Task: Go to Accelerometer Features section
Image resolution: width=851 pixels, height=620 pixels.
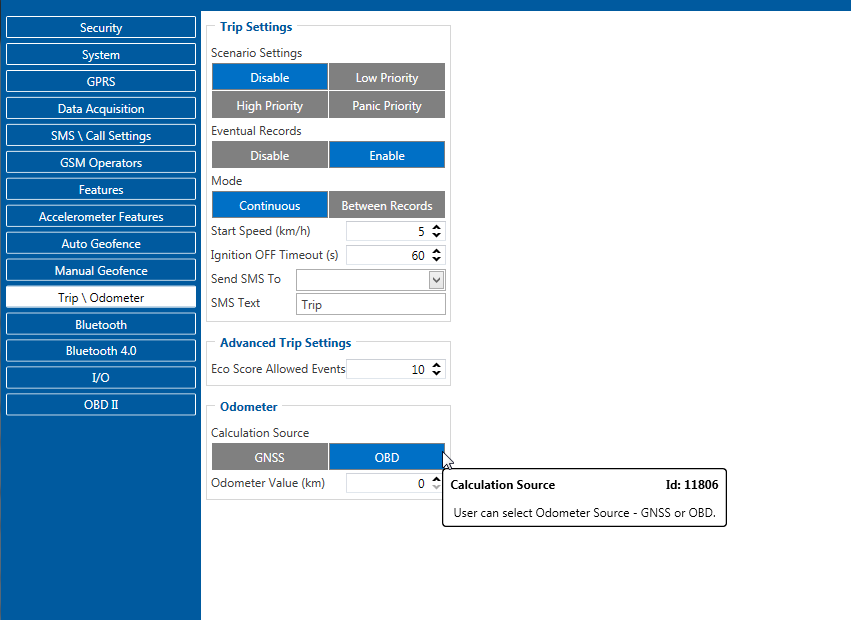Action: [101, 217]
